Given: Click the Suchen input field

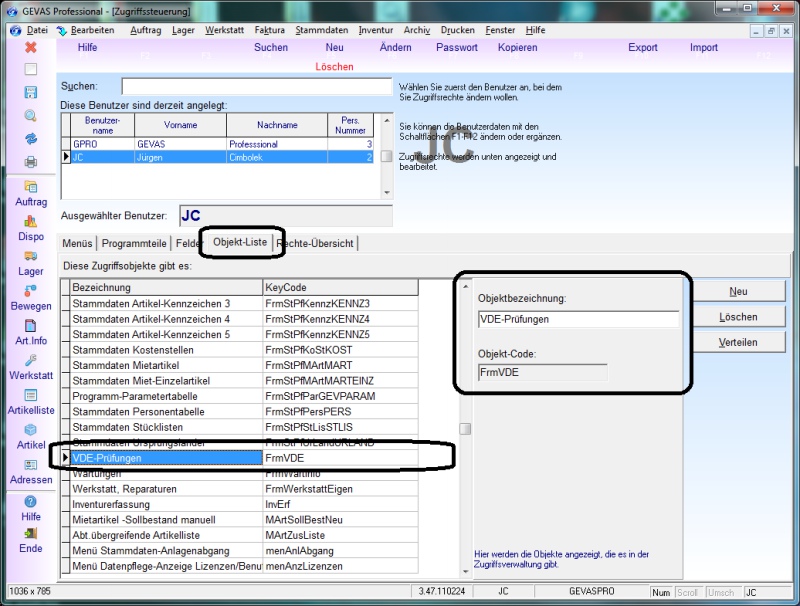Looking at the screenshot, I should point(257,86).
